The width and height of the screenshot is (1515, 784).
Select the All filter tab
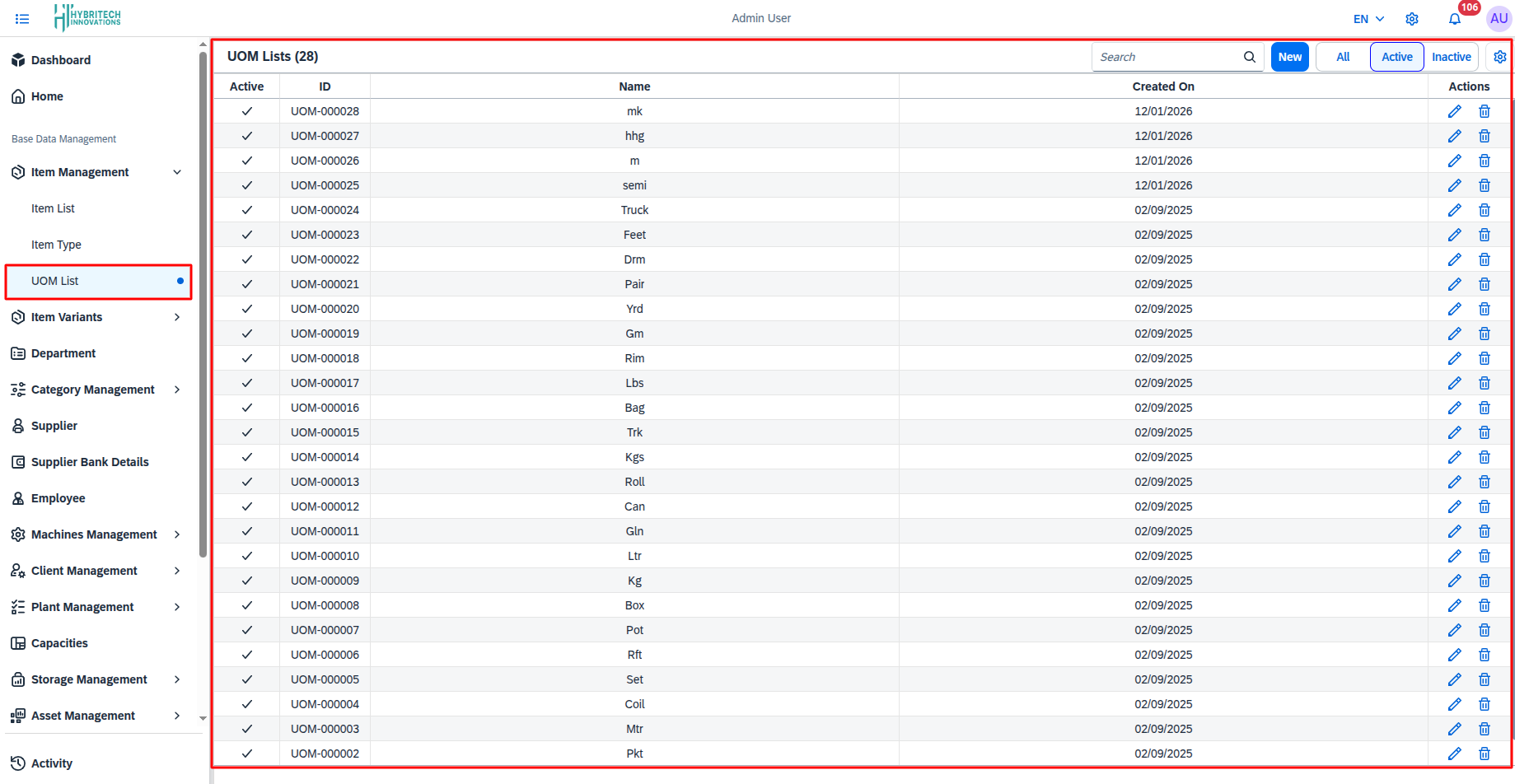(1342, 56)
